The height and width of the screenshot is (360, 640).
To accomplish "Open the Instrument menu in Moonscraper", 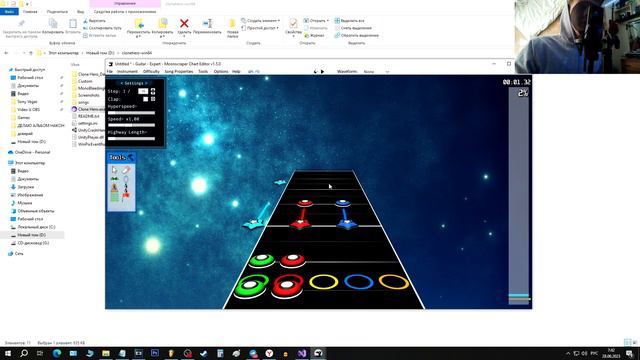I will pos(127,71).
